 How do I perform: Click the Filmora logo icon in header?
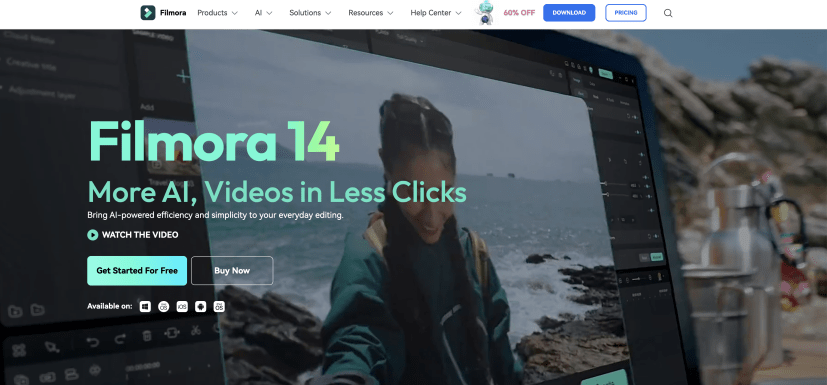pyautogui.click(x=148, y=13)
